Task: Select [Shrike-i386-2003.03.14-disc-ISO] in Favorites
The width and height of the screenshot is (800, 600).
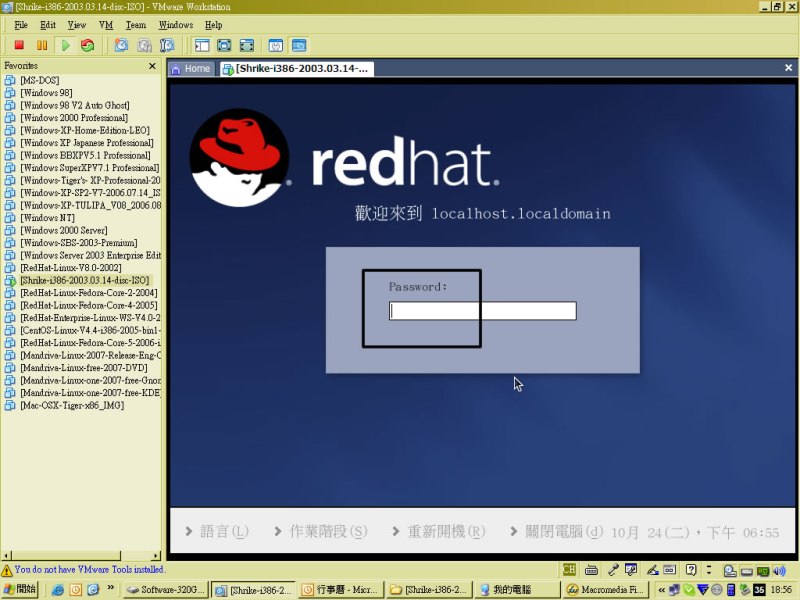Action: pos(84,280)
